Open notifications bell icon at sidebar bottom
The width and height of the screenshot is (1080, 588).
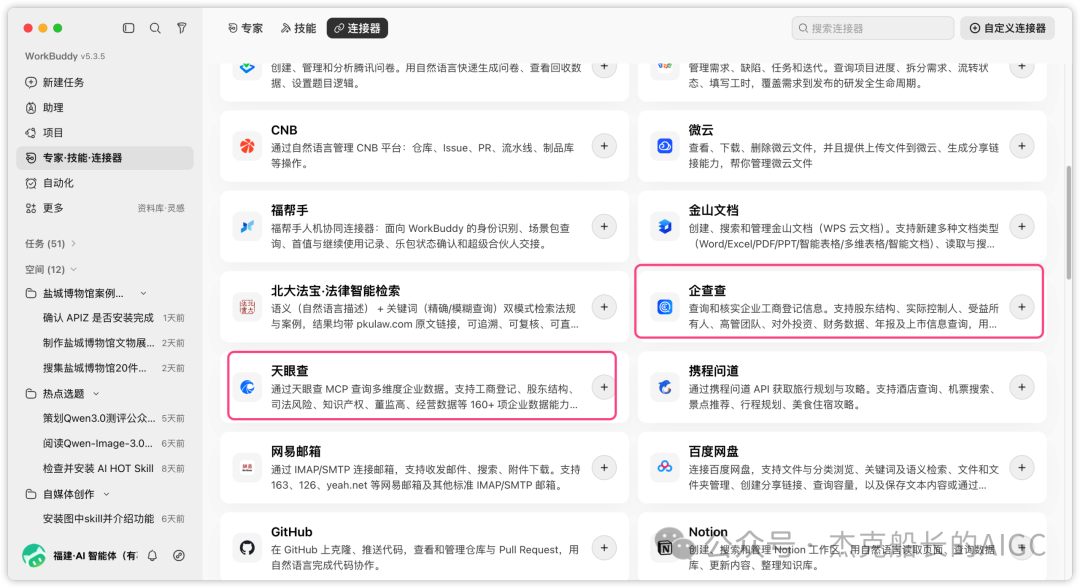[x=152, y=556]
